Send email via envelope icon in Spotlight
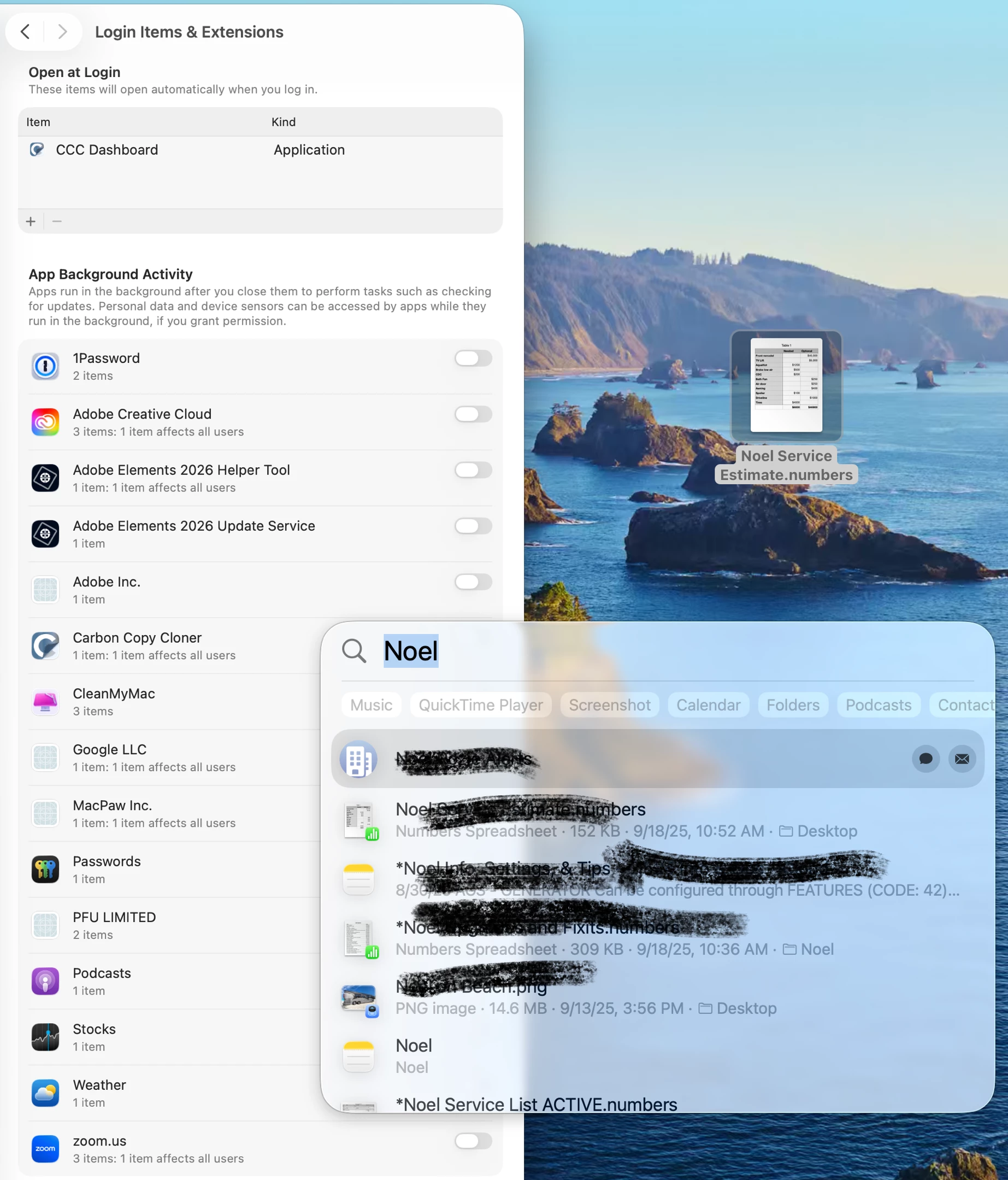This screenshot has height=1180, width=1008. (x=962, y=759)
